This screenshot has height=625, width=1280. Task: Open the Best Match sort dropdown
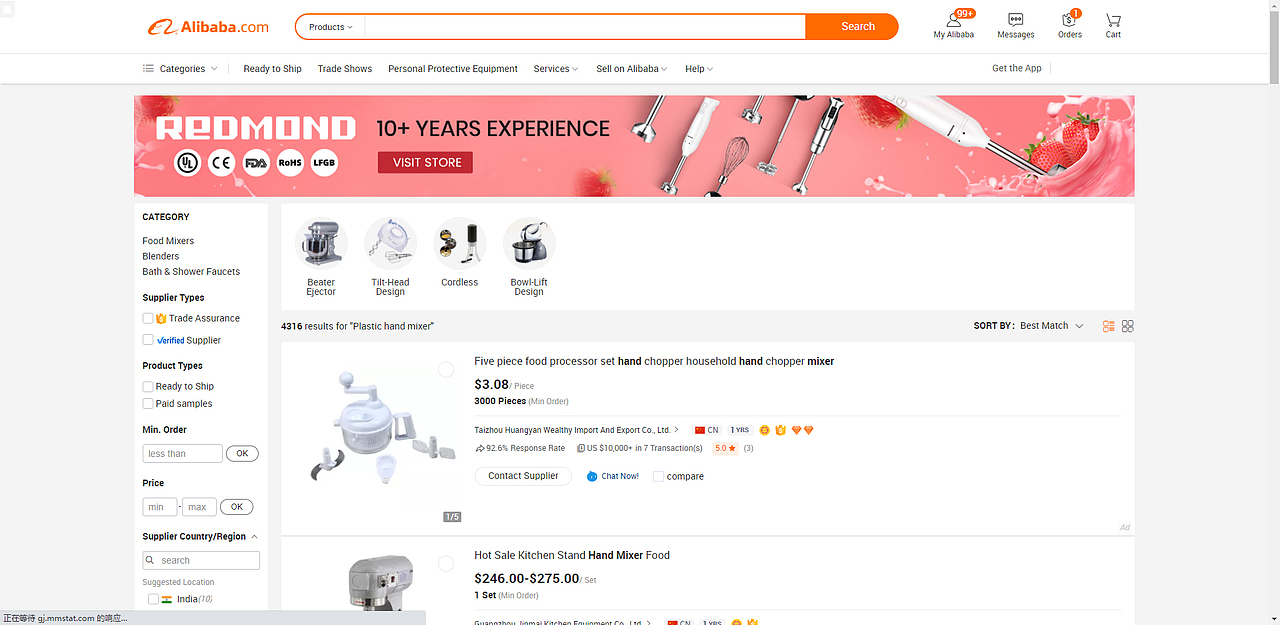click(x=1051, y=326)
